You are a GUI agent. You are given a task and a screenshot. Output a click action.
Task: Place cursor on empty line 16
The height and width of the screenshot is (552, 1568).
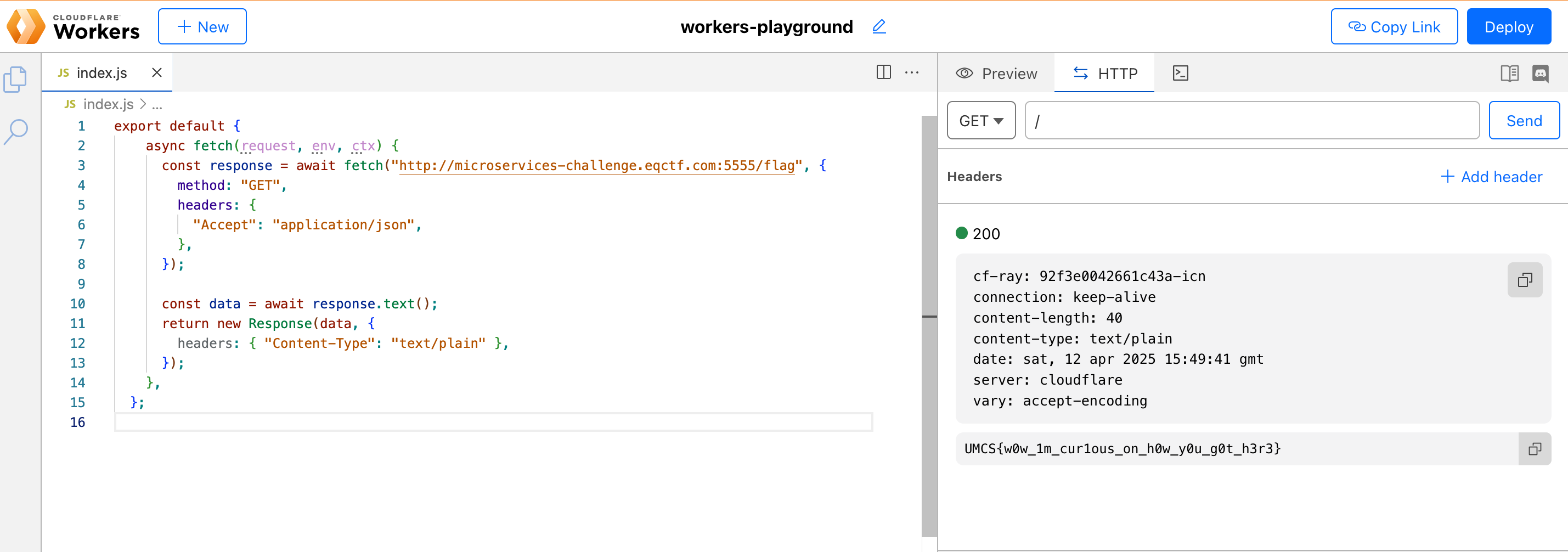coord(493,422)
